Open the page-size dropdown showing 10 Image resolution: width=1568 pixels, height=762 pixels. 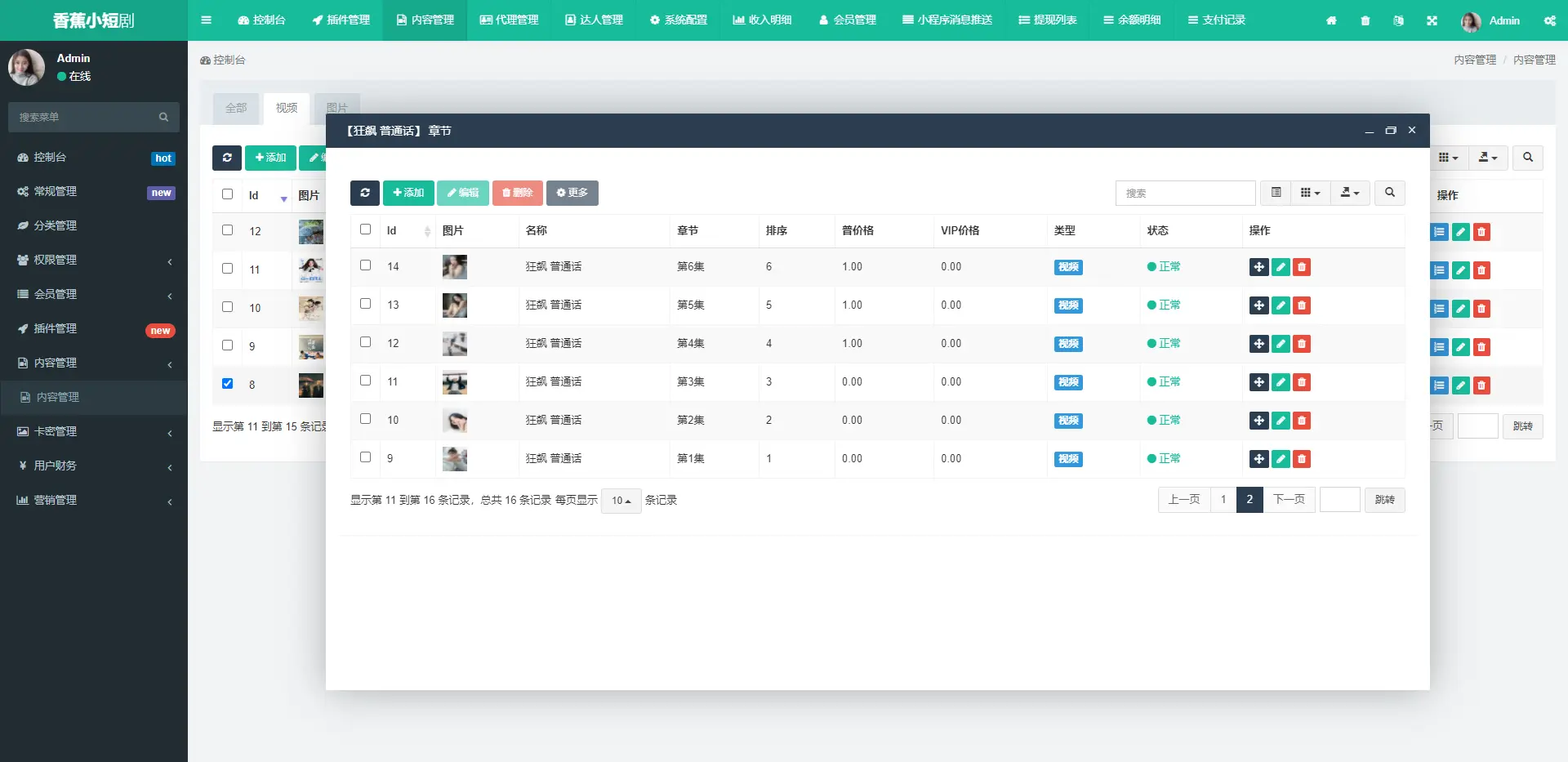click(x=621, y=501)
